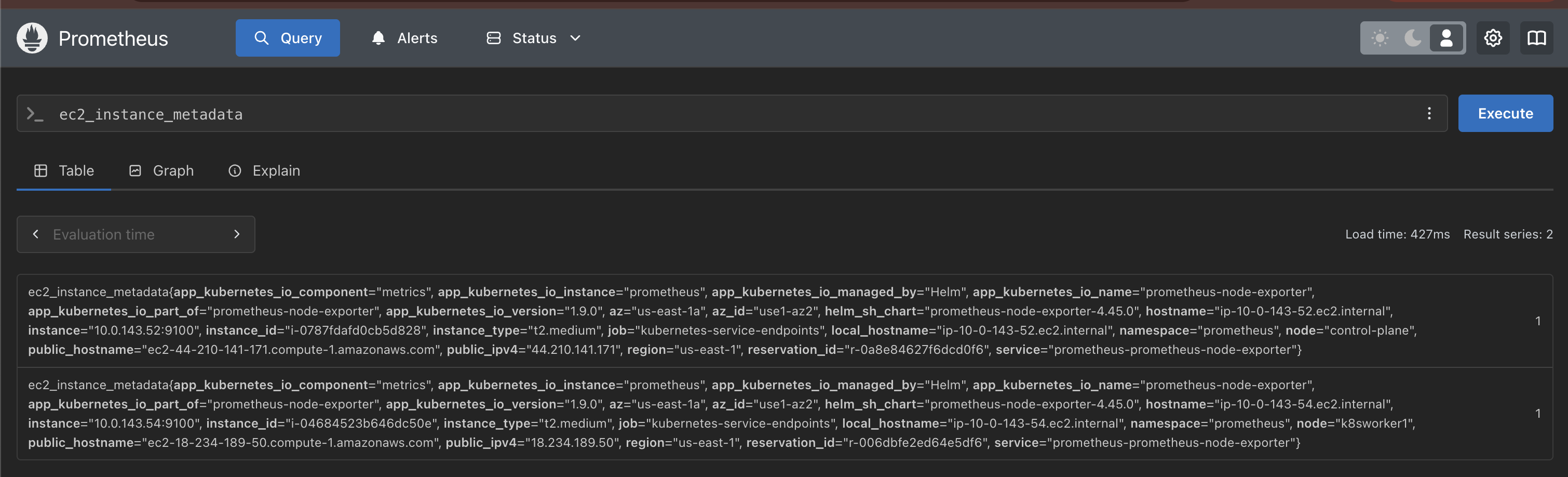Click the info icon beside Explain

234,170
